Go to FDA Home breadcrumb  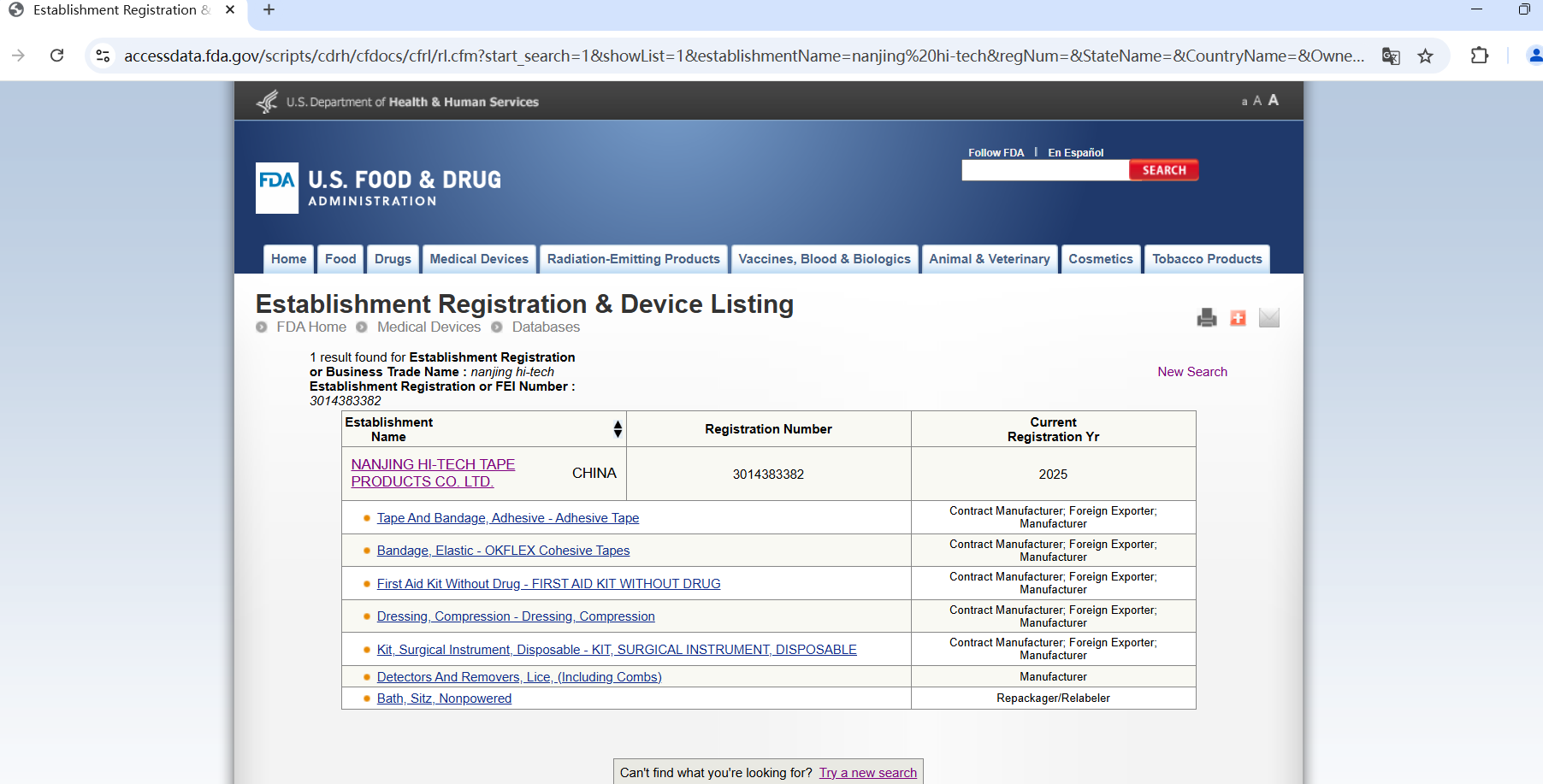coord(311,327)
